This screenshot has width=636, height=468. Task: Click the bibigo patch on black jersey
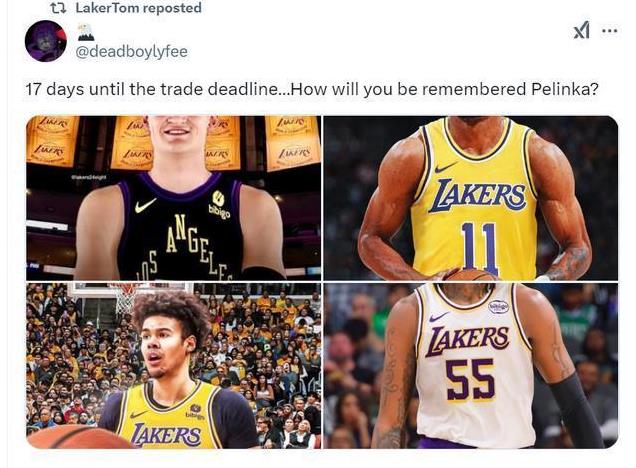(219, 204)
